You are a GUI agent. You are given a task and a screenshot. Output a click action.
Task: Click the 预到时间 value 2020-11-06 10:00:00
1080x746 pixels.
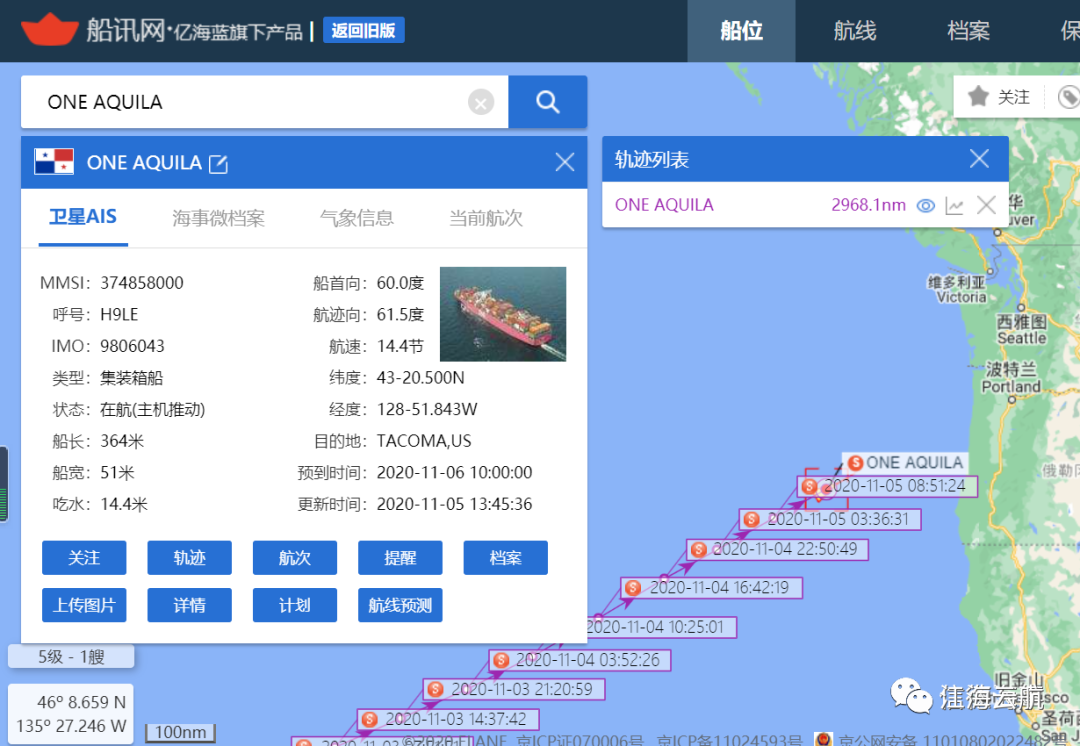point(455,473)
